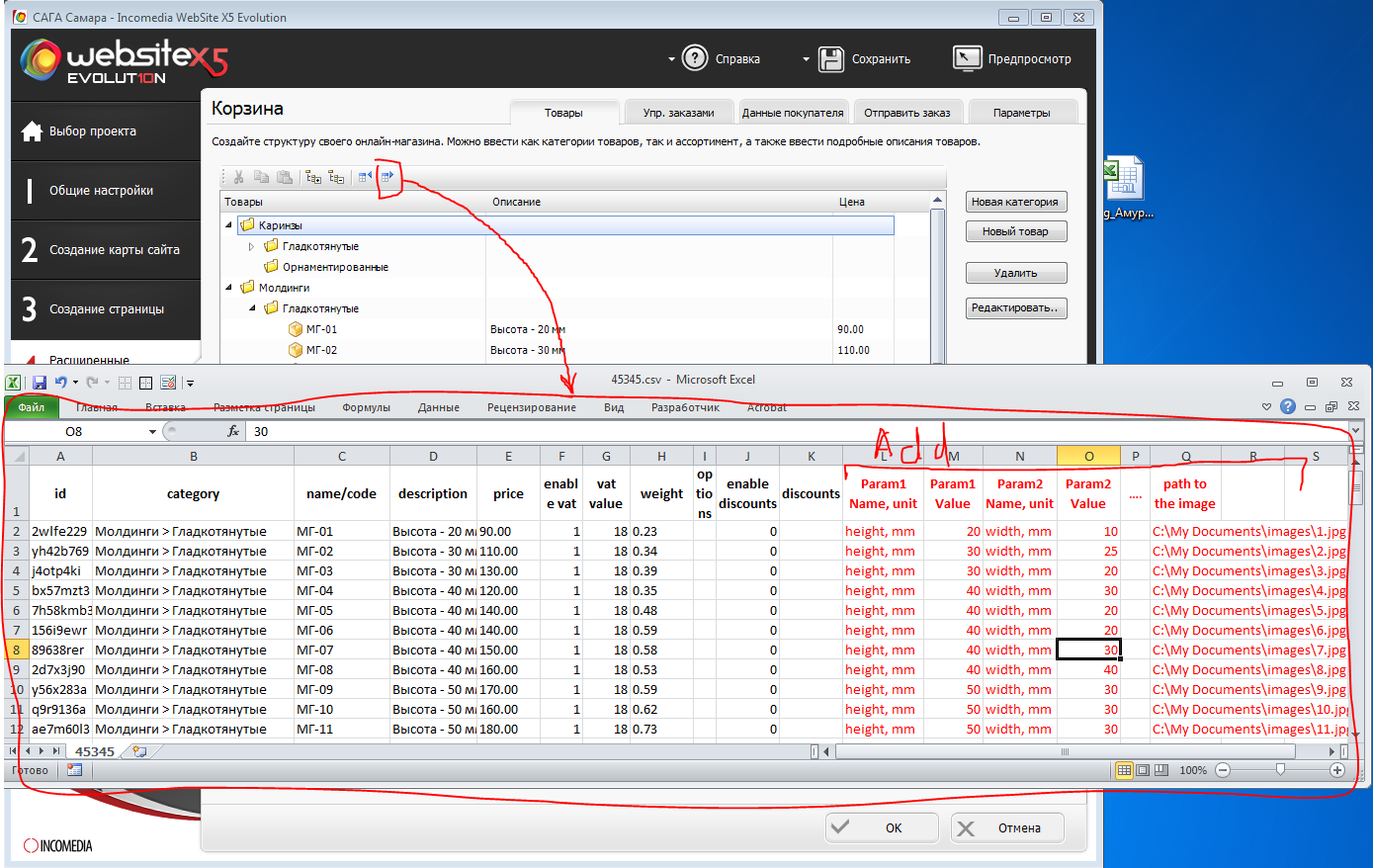This screenshot has width=1373, height=868.
Task: Select the 45345 sheet tab
Action: coord(95,751)
